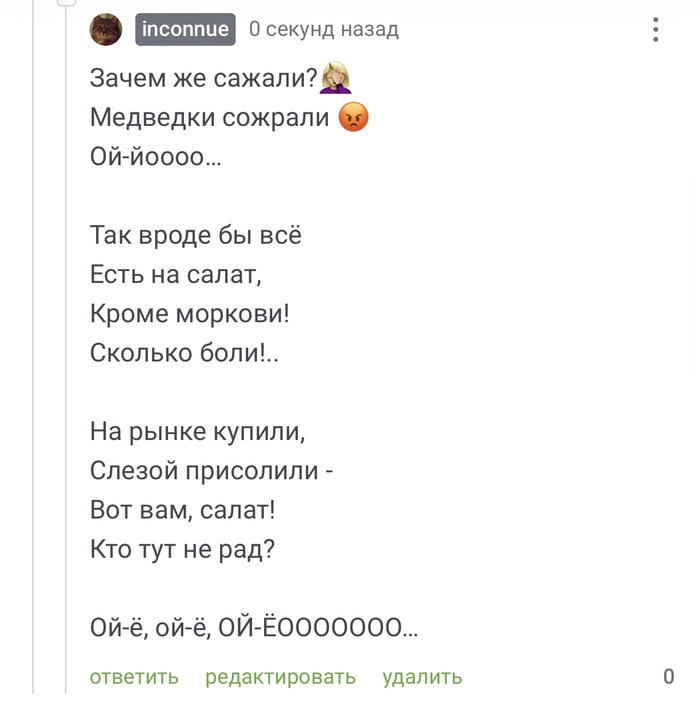Click the line "Слезой присолили -"
700x705 pixels.
click(x=211, y=470)
